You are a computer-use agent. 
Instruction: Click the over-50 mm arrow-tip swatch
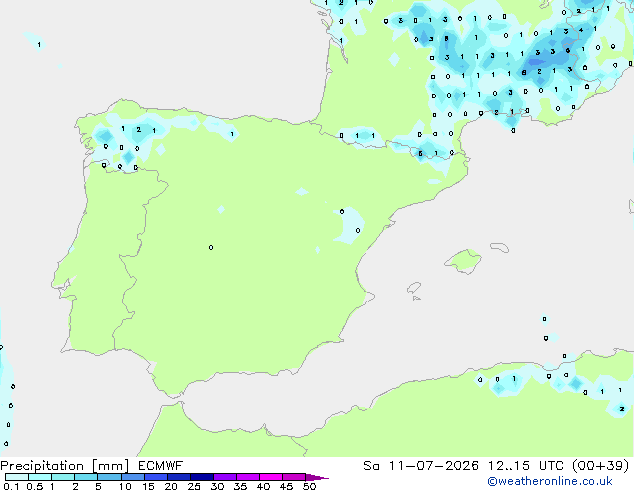(317, 477)
